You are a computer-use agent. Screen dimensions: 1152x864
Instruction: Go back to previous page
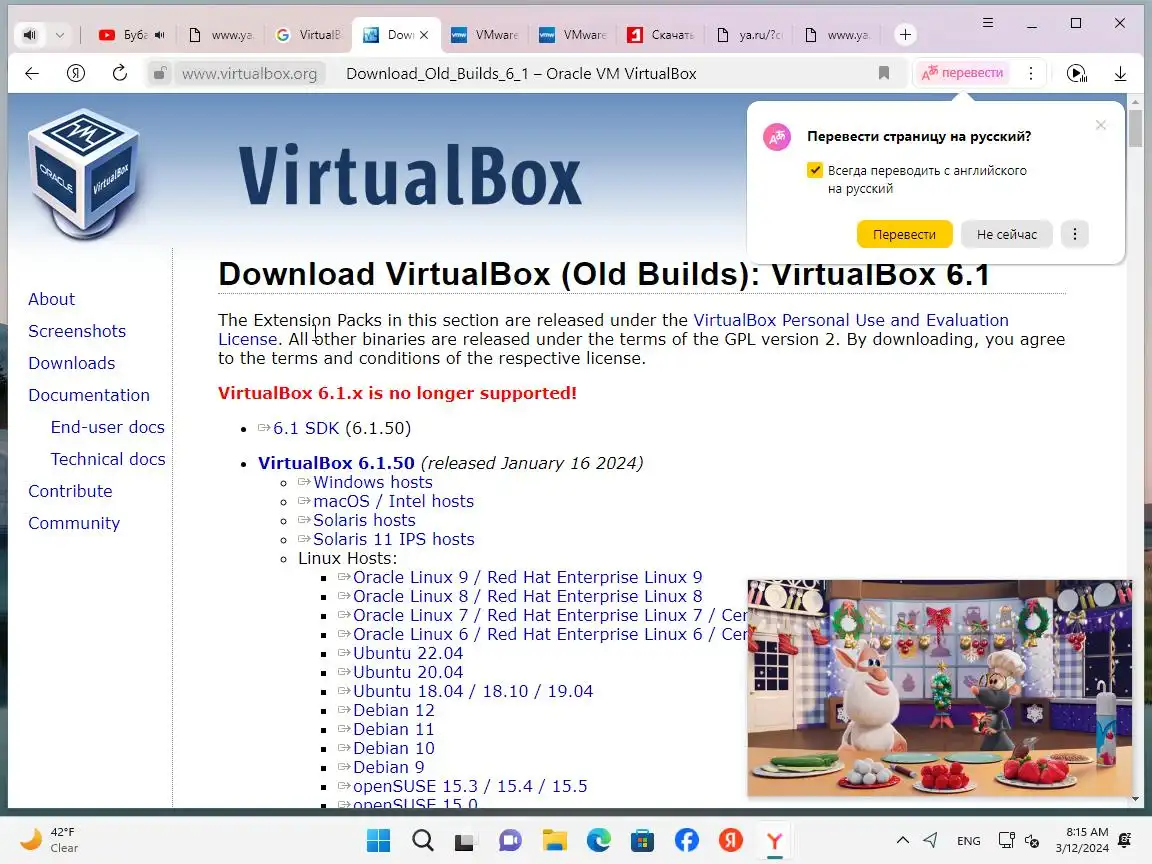tap(32, 73)
